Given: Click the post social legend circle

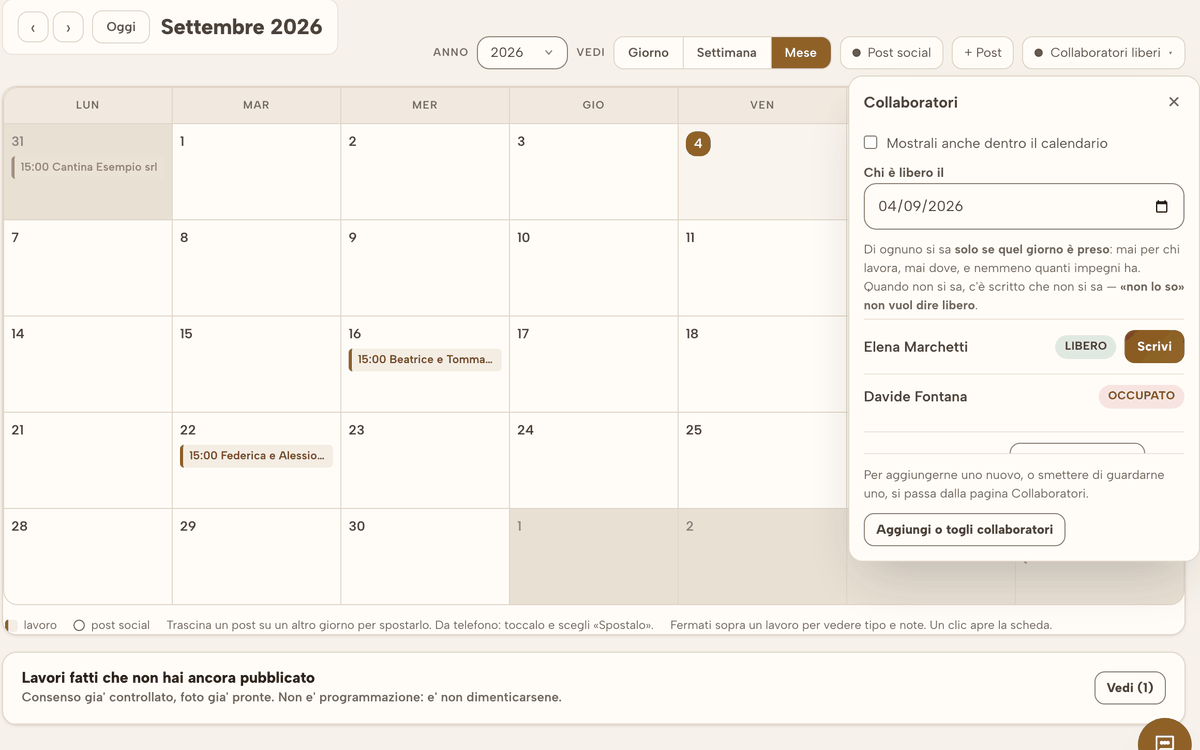Looking at the screenshot, I should click(79, 625).
